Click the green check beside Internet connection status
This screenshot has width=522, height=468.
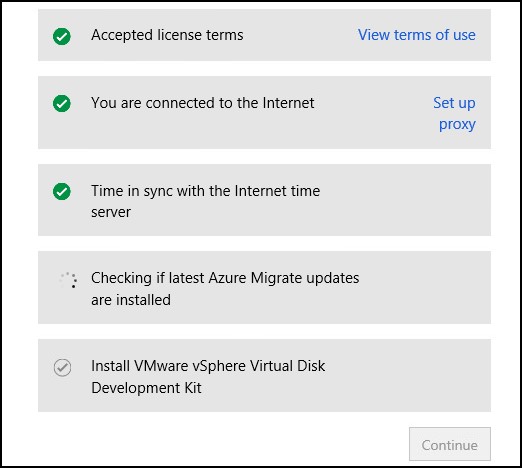click(62, 103)
